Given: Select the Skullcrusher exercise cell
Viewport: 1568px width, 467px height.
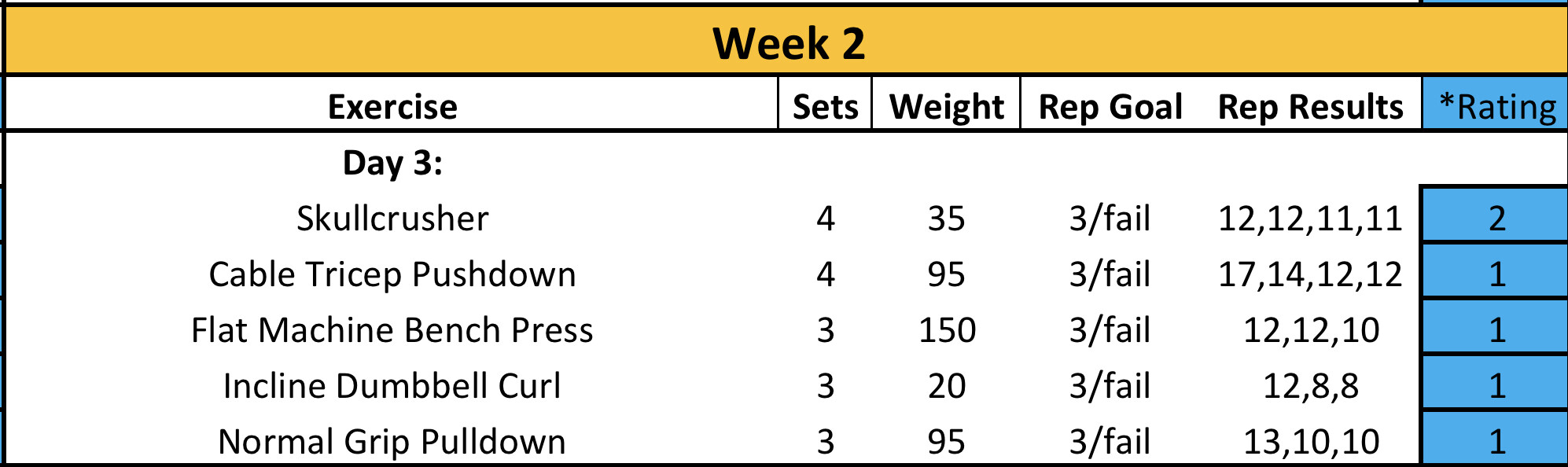Looking at the screenshot, I should click(392, 219).
